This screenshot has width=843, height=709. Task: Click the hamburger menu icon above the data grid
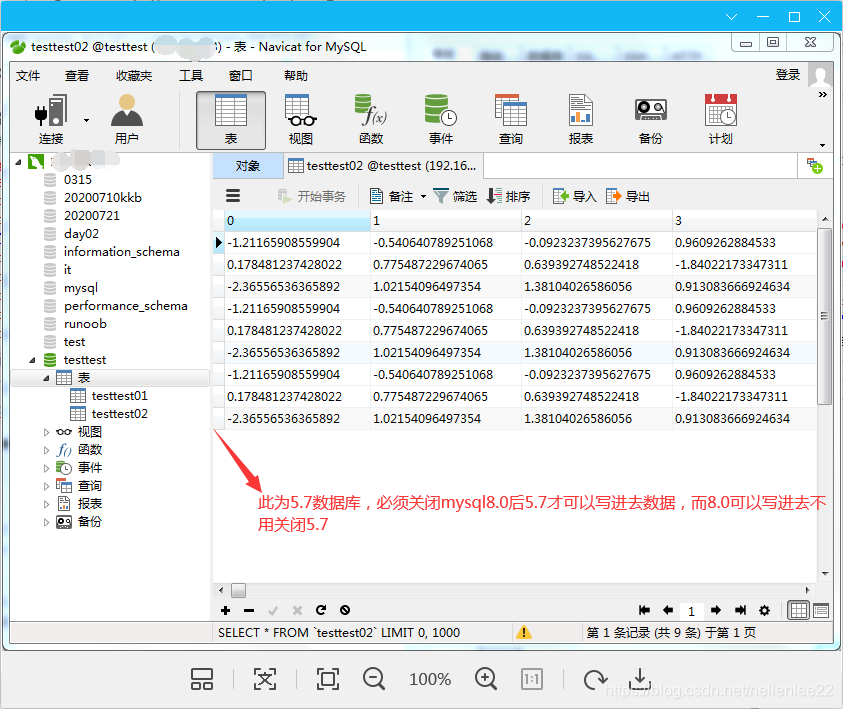[x=233, y=196]
